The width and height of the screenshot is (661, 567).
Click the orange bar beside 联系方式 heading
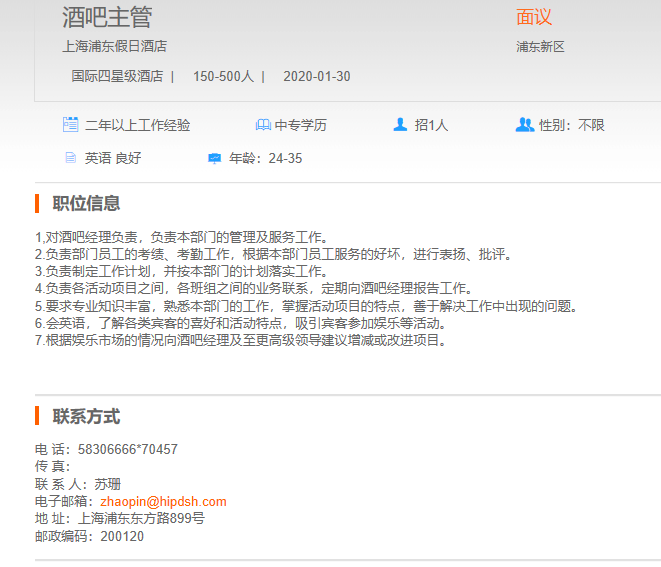coord(37,416)
